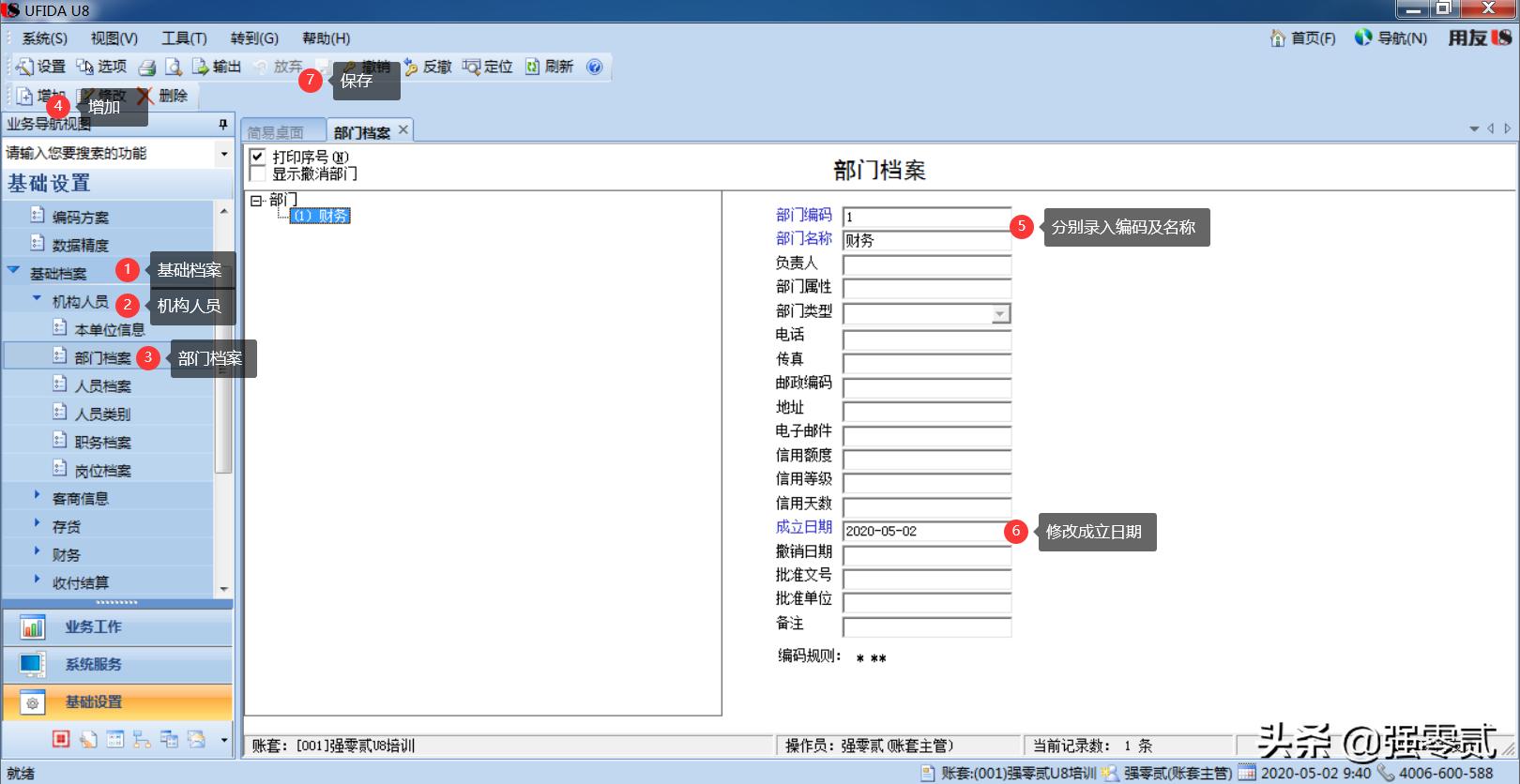1520x784 pixels.
Task: Expand the 收付结算 tree node
Action: tap(37, 579)
